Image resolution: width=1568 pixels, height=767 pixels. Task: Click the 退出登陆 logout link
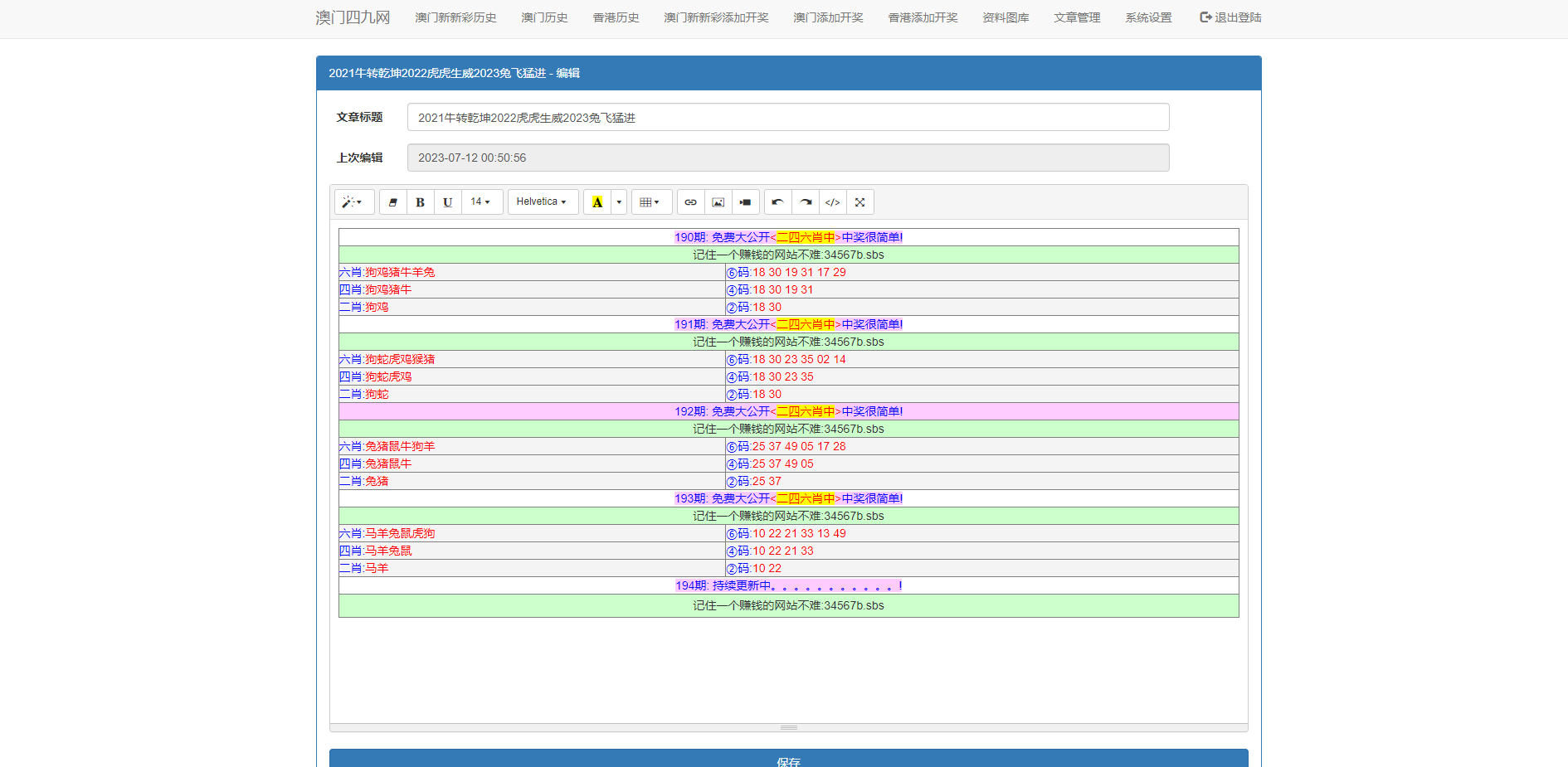[x=1230, y=18]
